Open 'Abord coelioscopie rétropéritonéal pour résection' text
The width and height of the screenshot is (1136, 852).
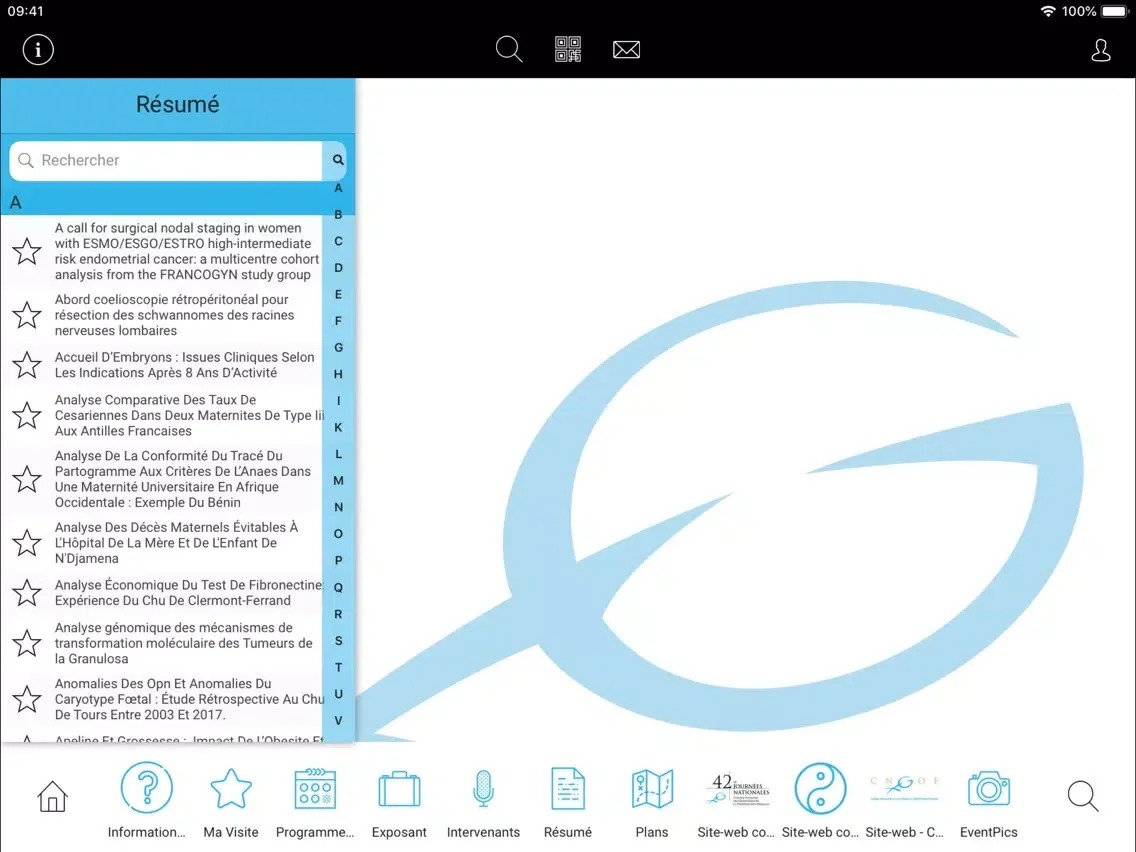click(x=175, y=315)
